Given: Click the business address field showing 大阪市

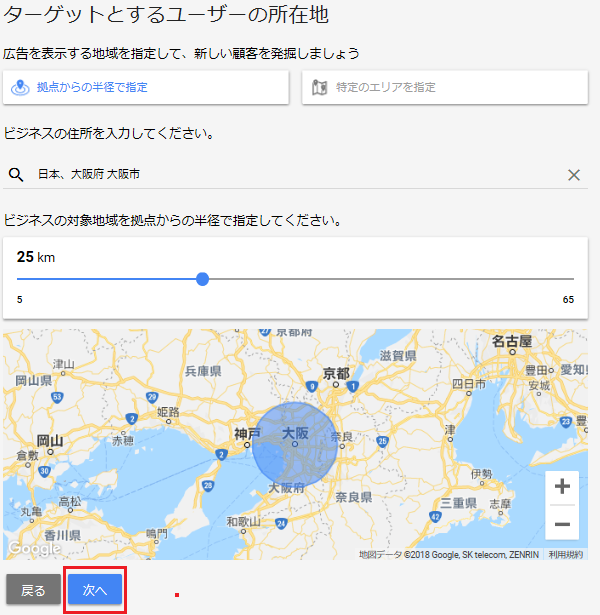Looking at the screenshot, I should click(290, 174).
